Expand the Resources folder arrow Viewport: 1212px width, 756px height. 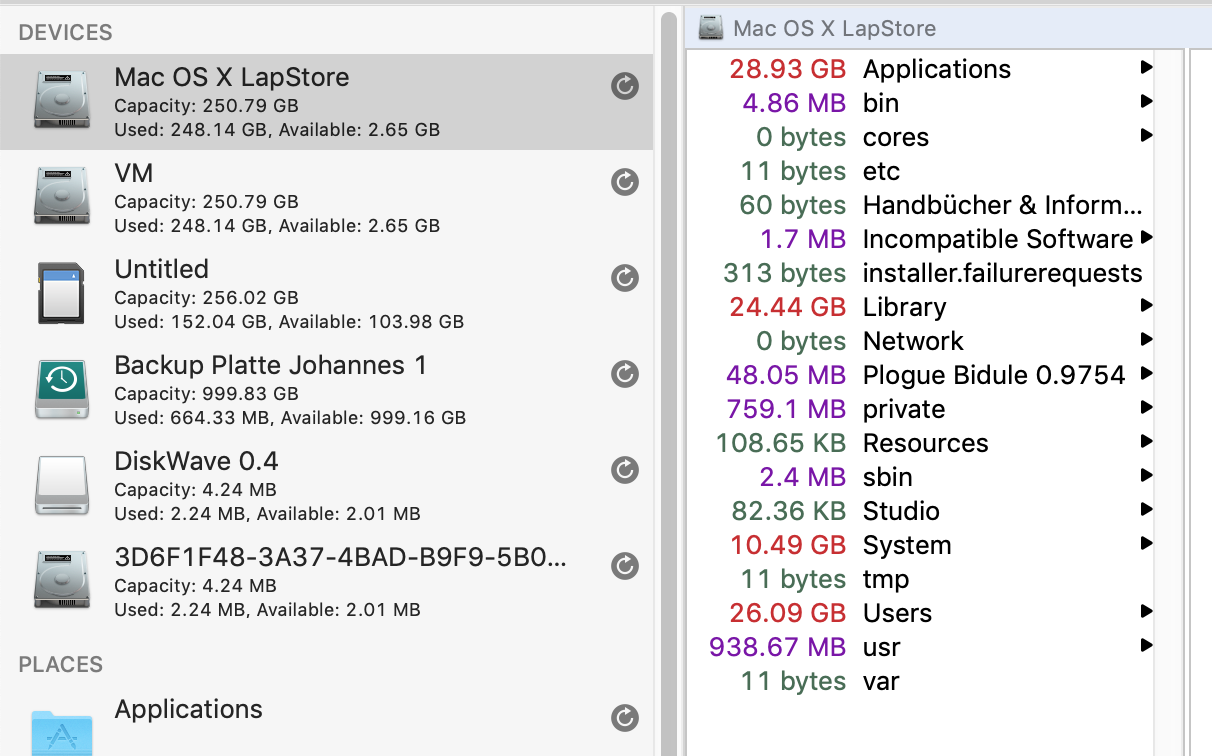tap(1146, 442)
